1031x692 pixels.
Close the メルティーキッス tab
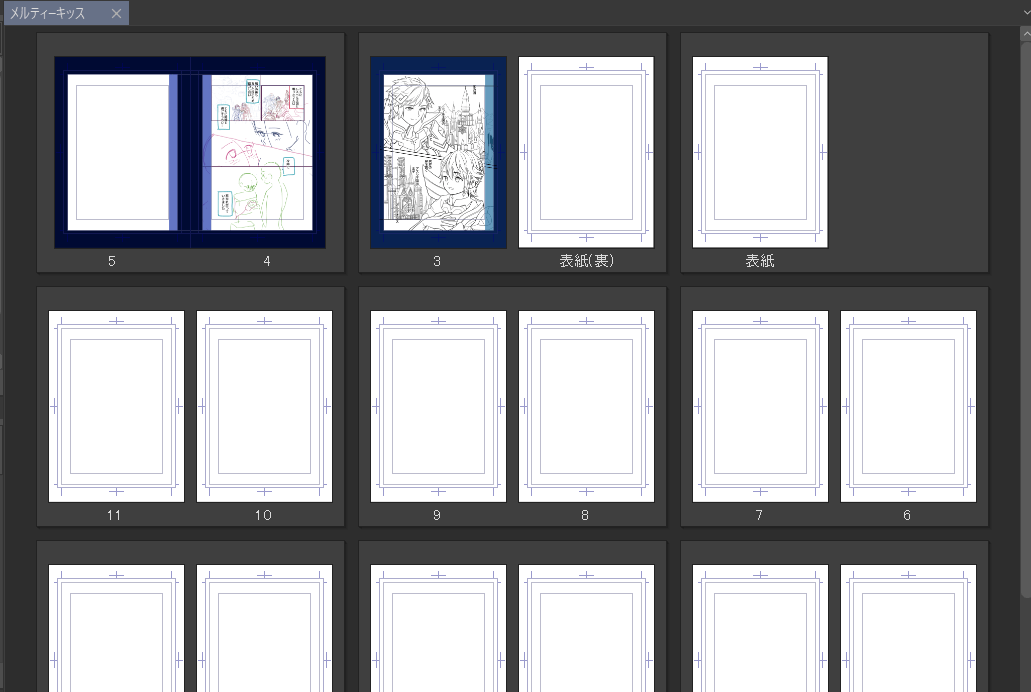point(116,14)
